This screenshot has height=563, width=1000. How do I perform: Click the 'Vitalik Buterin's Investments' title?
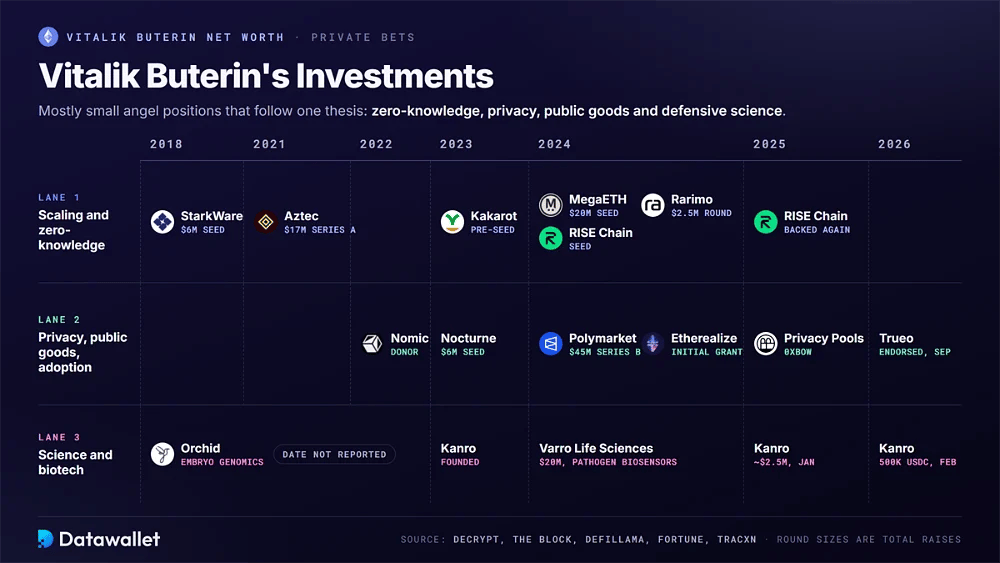[266, 76]
